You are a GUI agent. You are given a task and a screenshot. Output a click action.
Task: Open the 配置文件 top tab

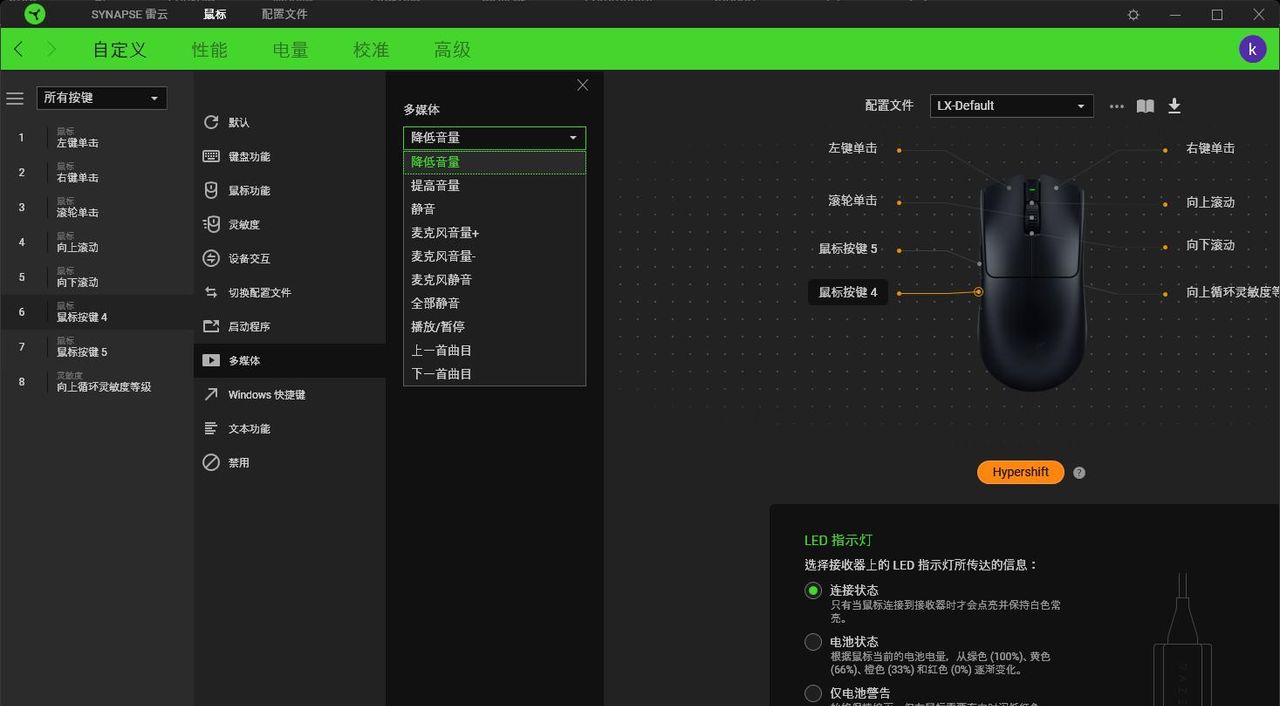coord(285,14)
